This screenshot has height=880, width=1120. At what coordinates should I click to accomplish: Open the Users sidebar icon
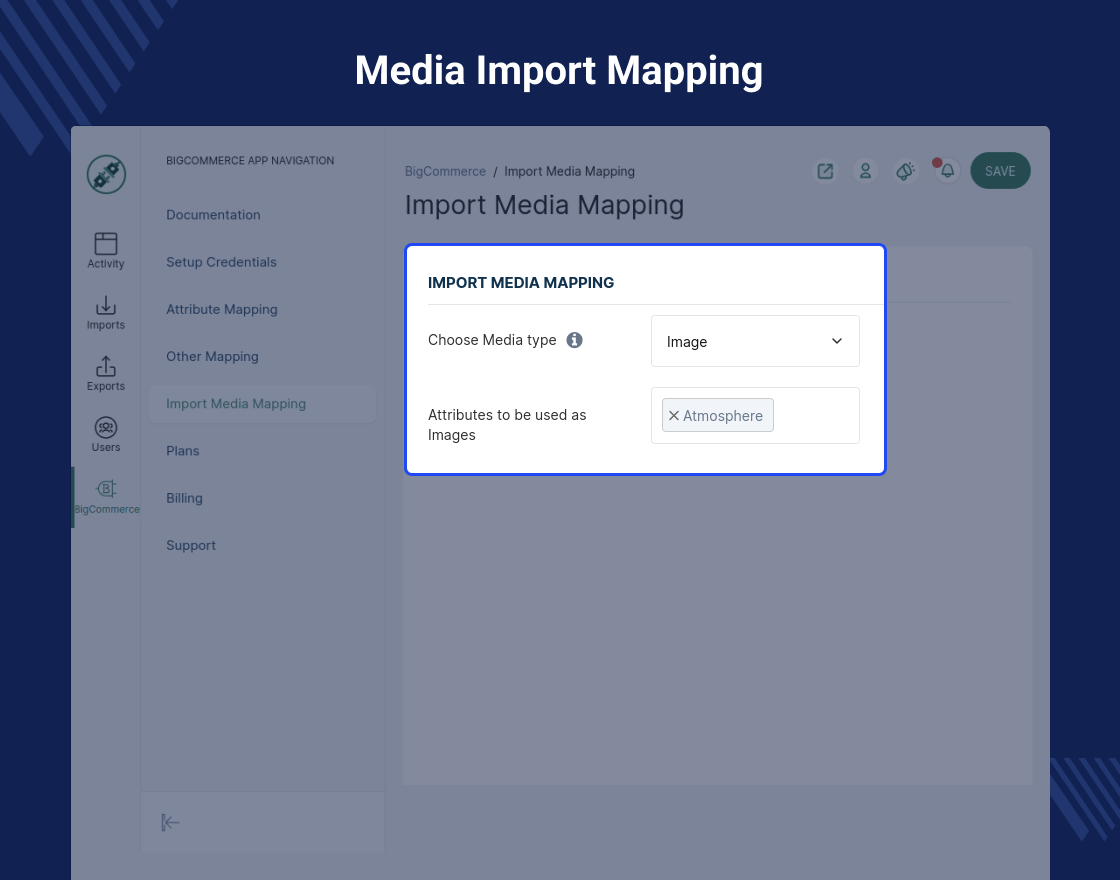(106, 434)
